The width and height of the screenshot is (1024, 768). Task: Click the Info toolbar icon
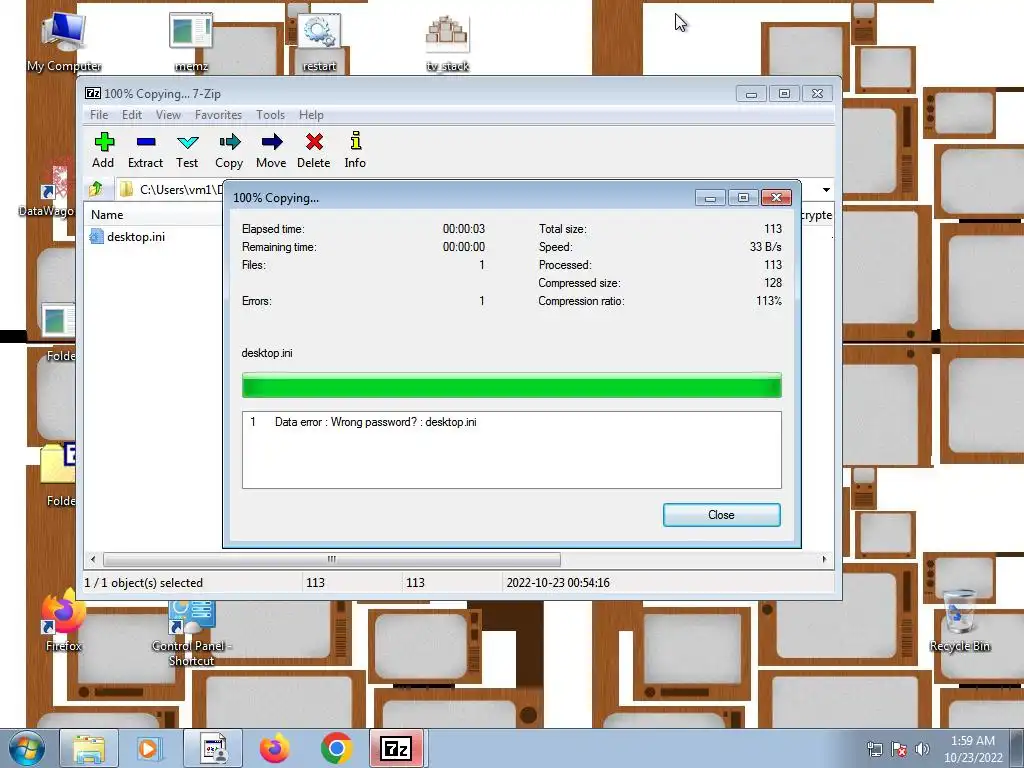tap(355, 150)
